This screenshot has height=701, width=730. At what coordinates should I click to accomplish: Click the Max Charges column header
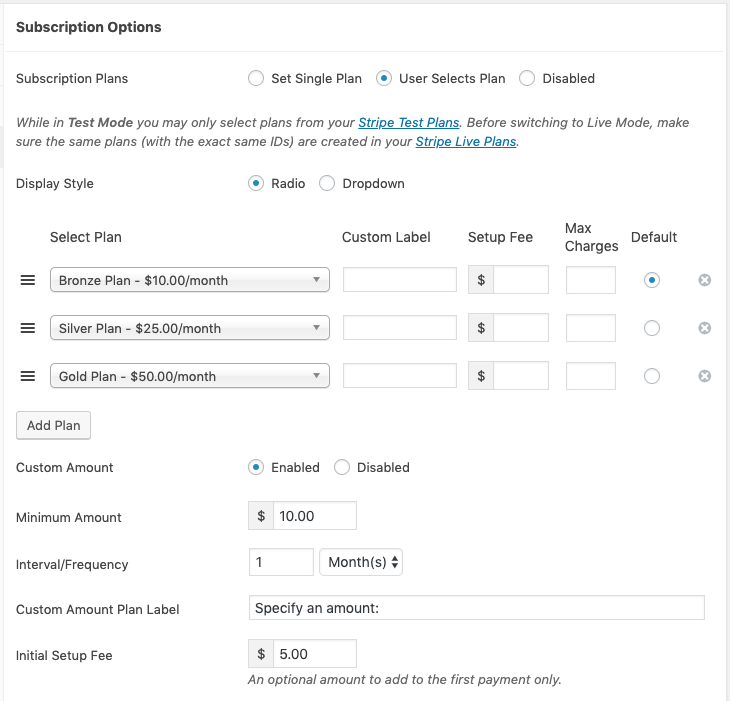[x=591, y=237]
